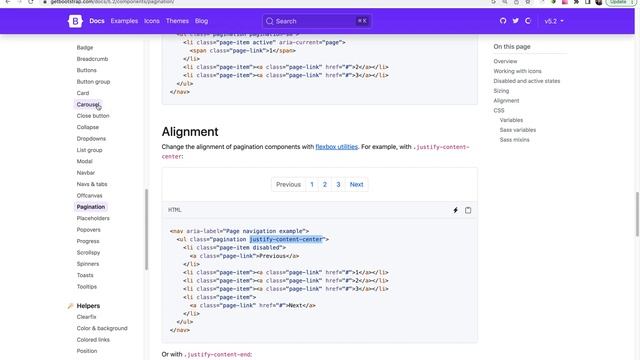Select Button group in the sidebar

(93, 82)
